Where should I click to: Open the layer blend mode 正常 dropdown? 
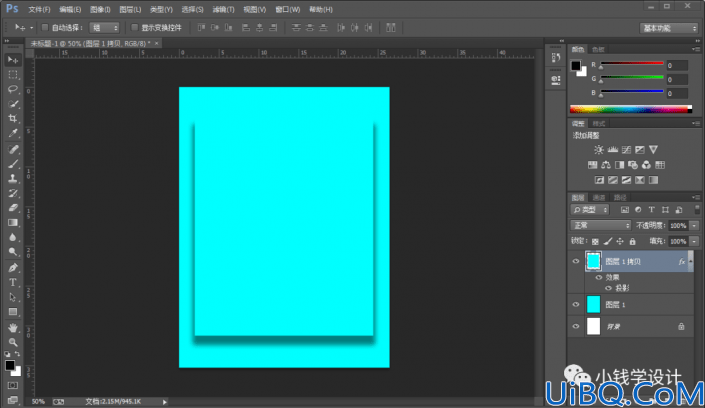[x=601, y=225]
